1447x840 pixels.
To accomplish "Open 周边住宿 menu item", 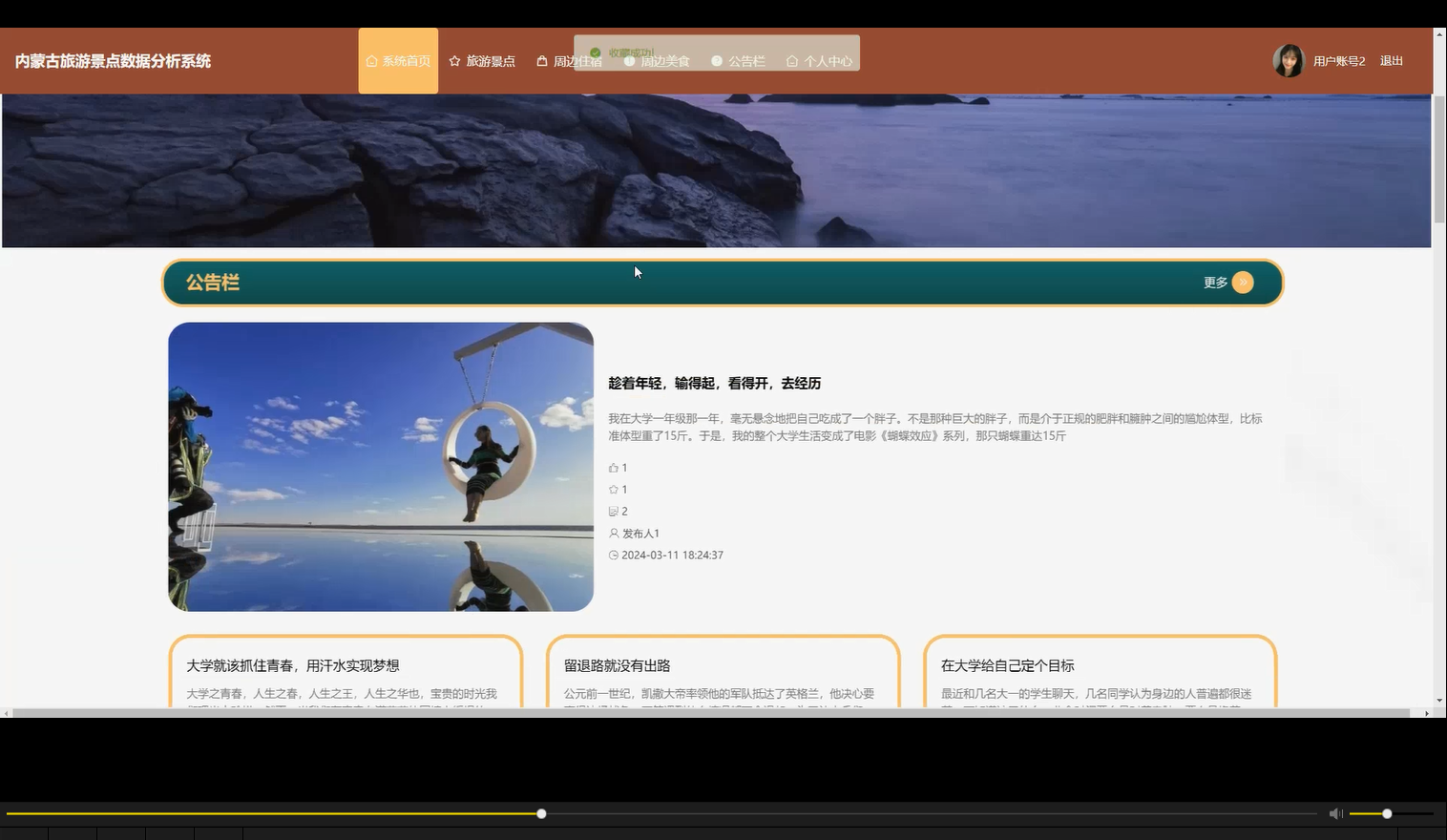I will [x=569, y=61].
